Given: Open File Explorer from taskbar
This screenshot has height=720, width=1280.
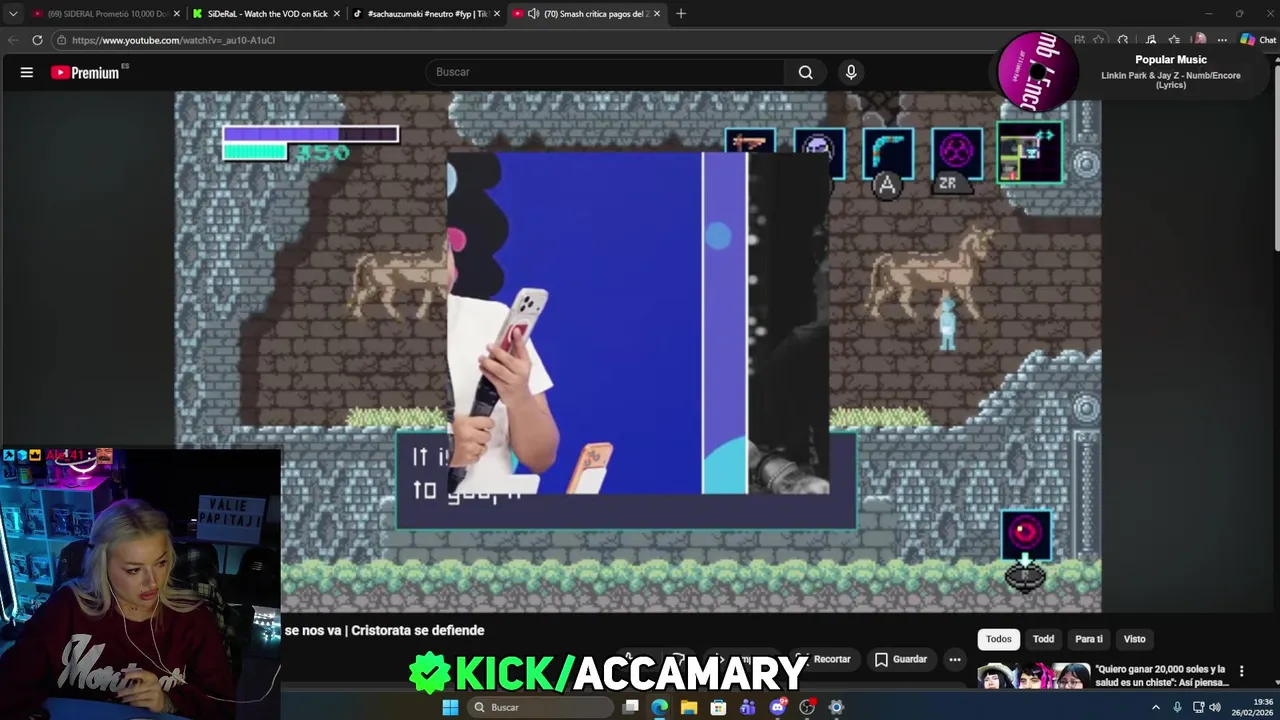Looking at the screenshot, I should click(x=689, y=707).
